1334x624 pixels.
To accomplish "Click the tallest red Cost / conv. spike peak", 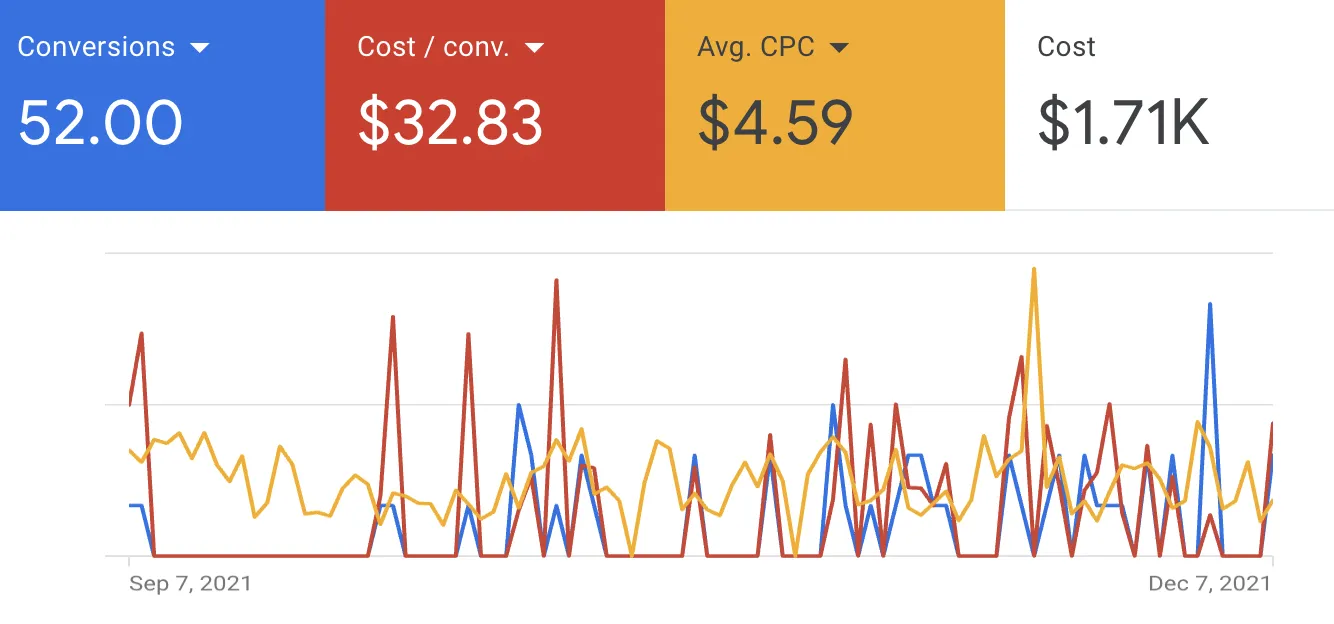I will [556, 281].
